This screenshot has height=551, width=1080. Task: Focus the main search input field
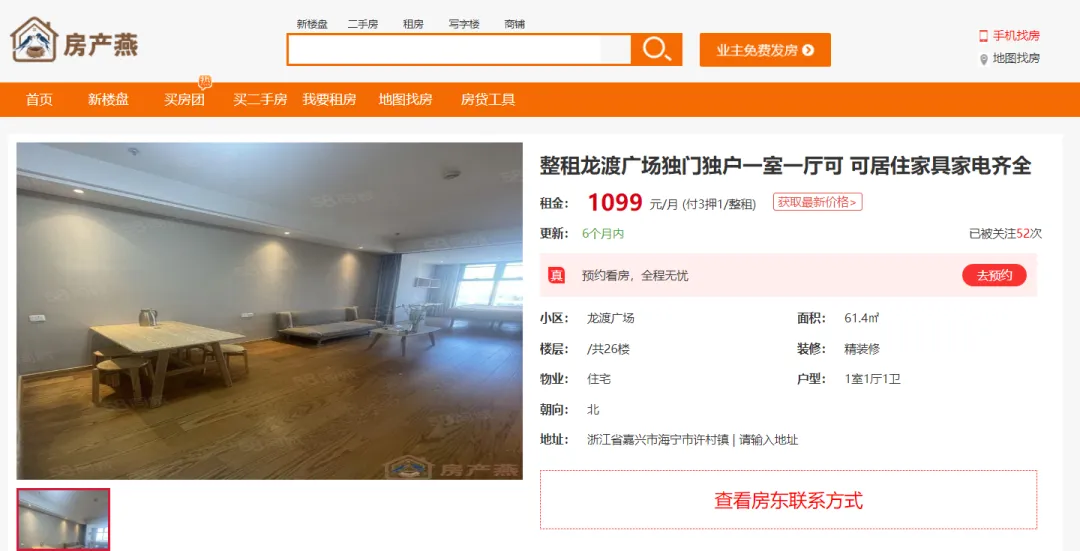tap(459, 50)
